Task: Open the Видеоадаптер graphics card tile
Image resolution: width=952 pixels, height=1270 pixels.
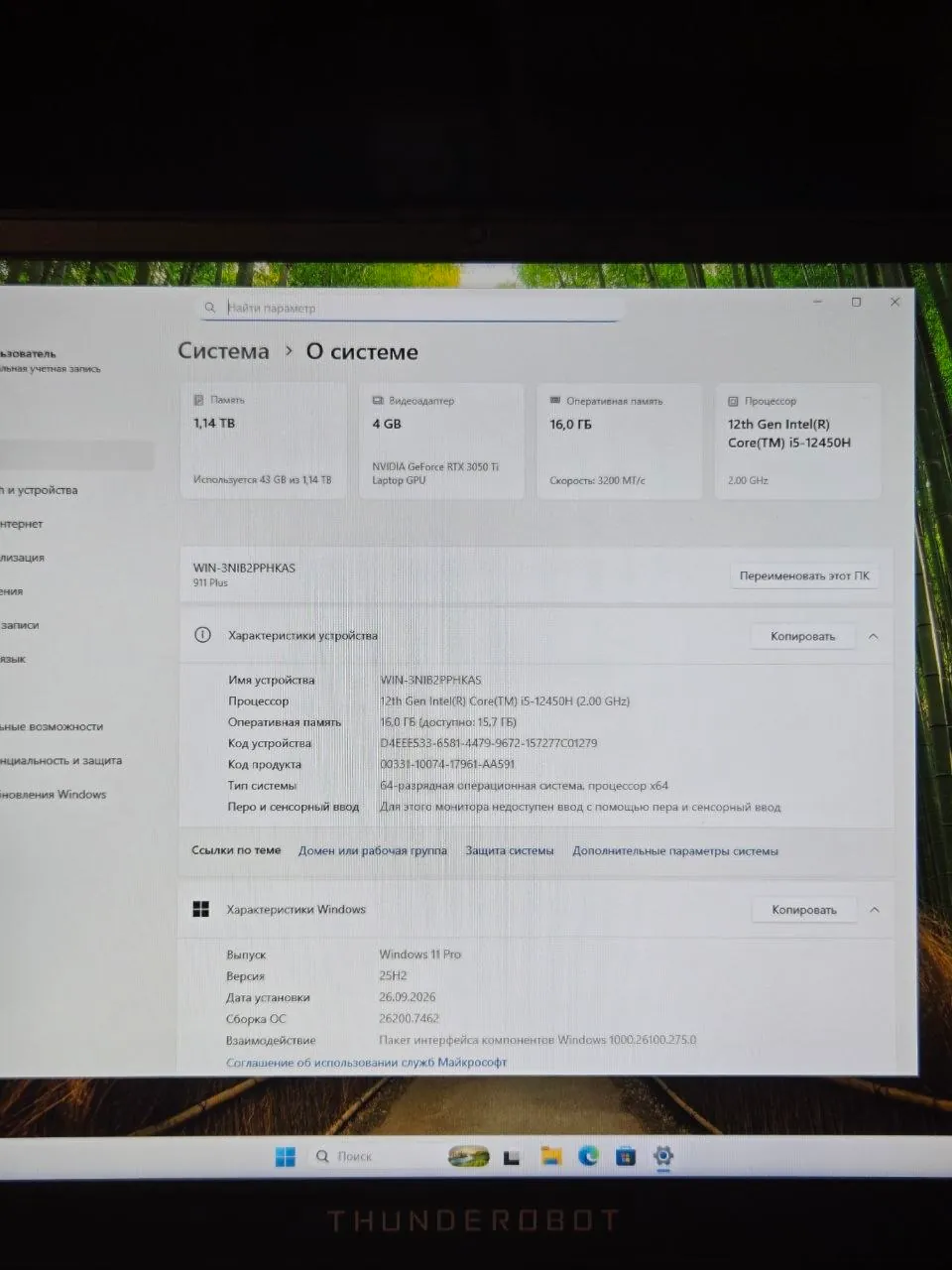Action: (x=441, y=441)
